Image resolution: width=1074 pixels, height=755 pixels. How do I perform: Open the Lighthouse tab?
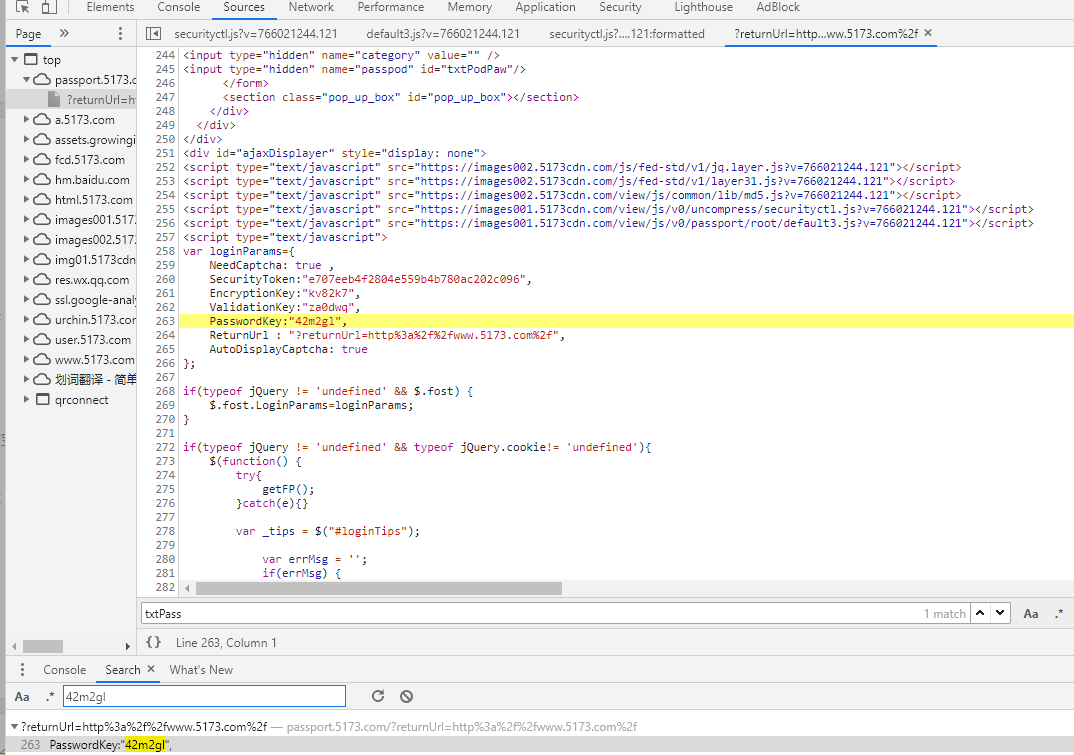(703, 7)
